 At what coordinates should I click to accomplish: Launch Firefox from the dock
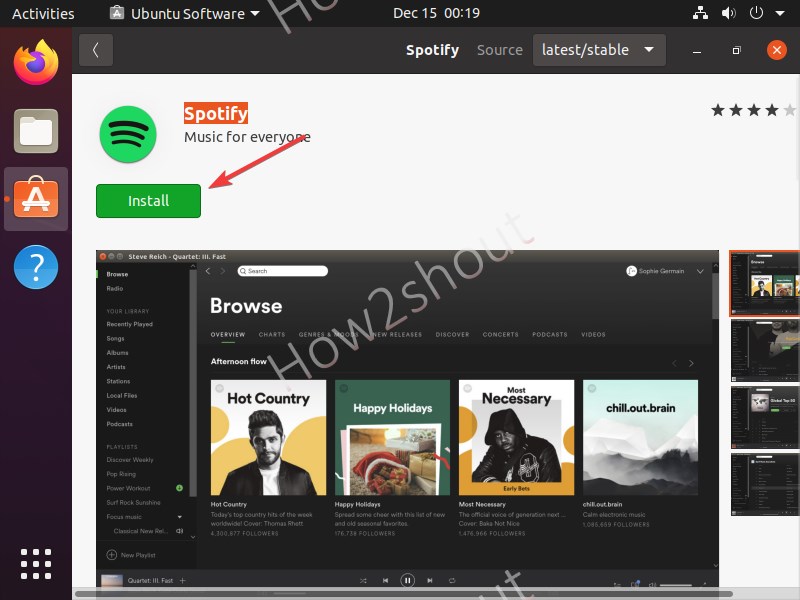(36, 63)
